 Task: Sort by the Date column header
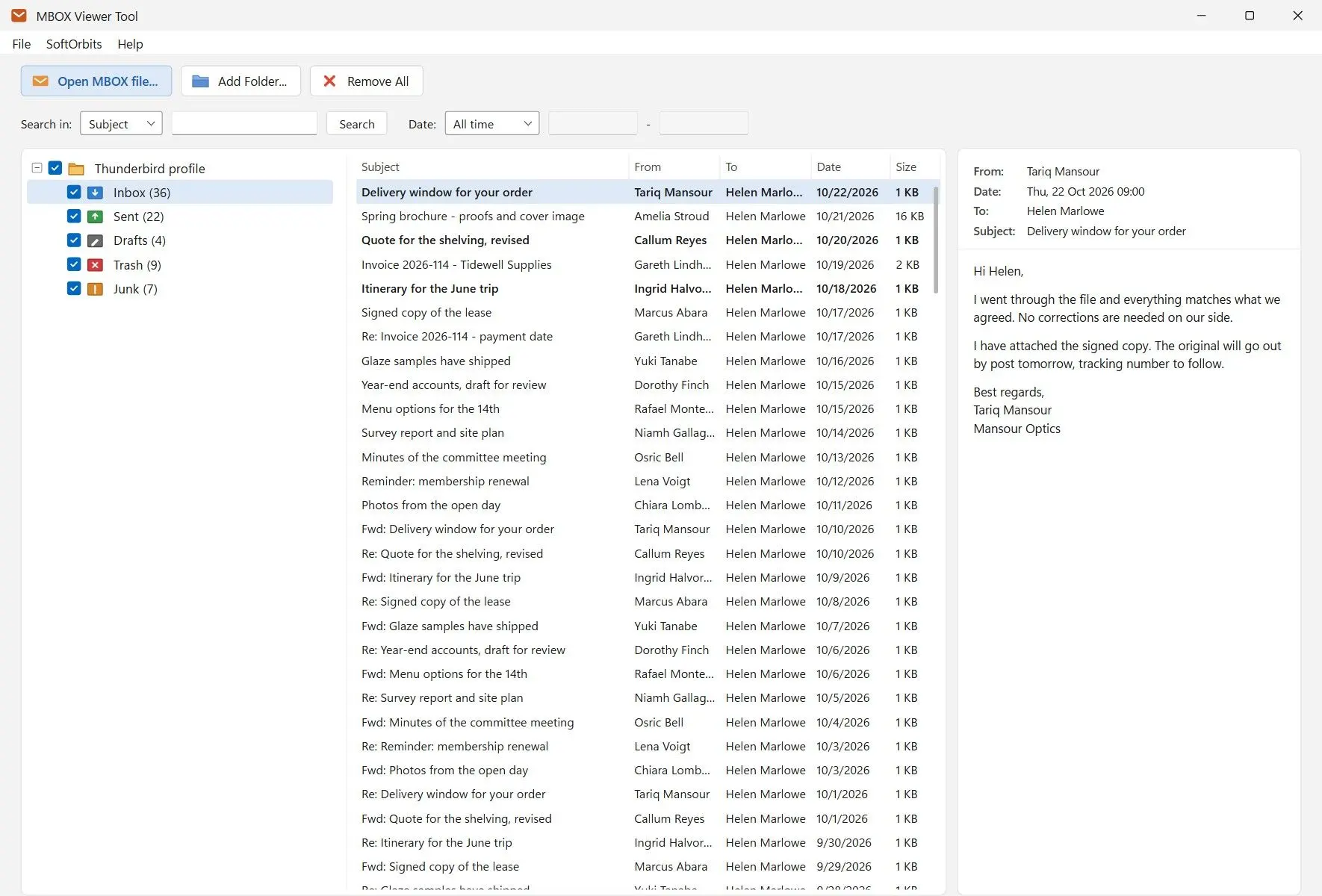850,167
